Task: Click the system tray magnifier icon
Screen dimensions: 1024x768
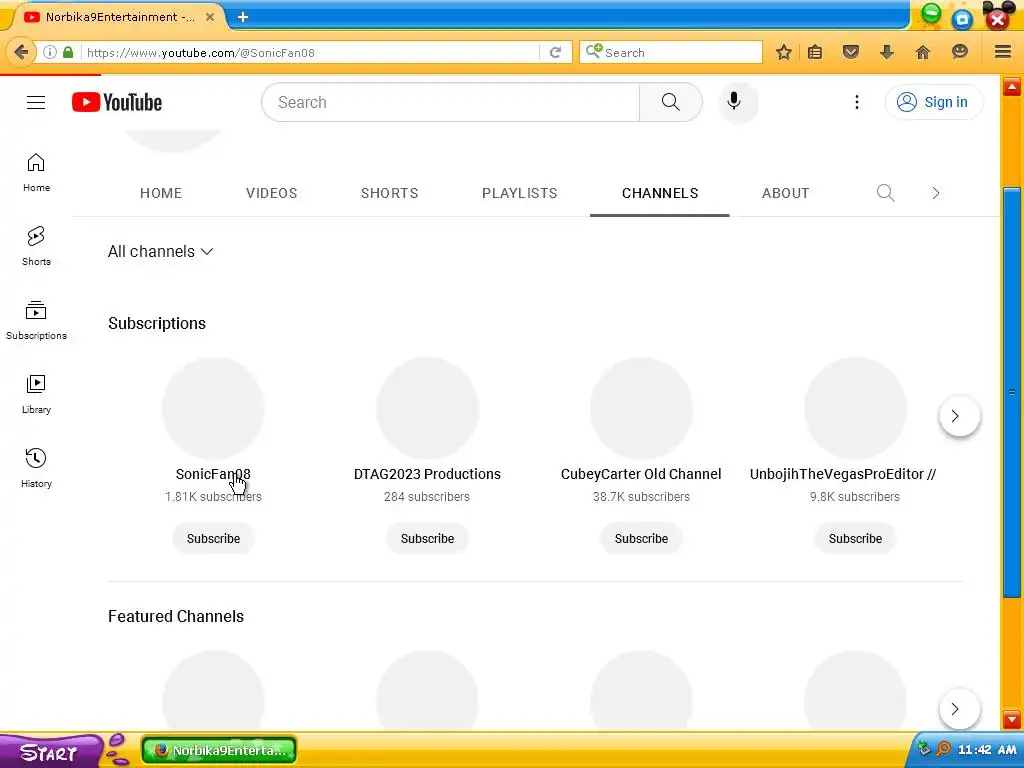Action: coord(943,749)
